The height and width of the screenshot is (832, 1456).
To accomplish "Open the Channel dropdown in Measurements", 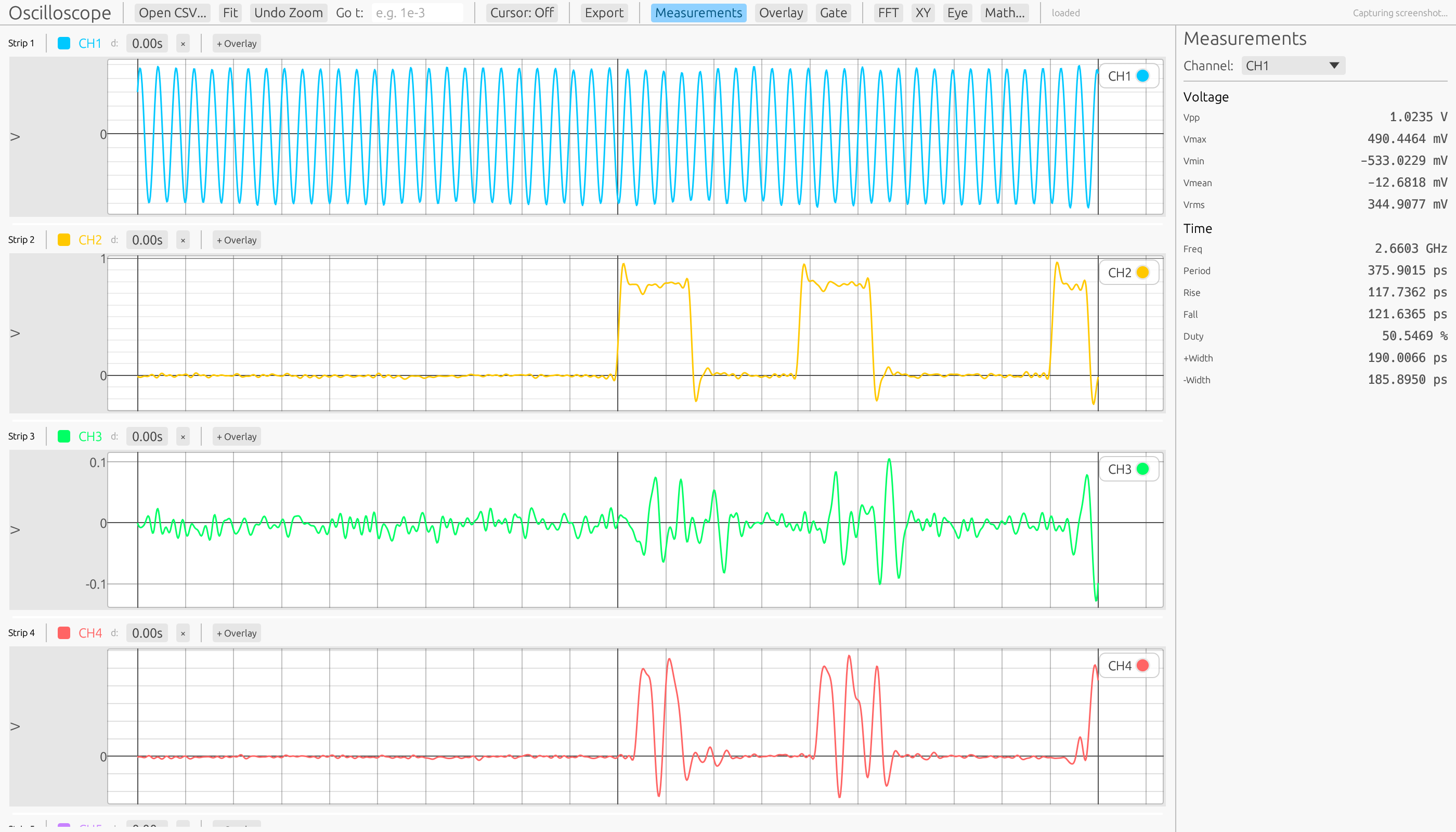I will click(1293, 66).
